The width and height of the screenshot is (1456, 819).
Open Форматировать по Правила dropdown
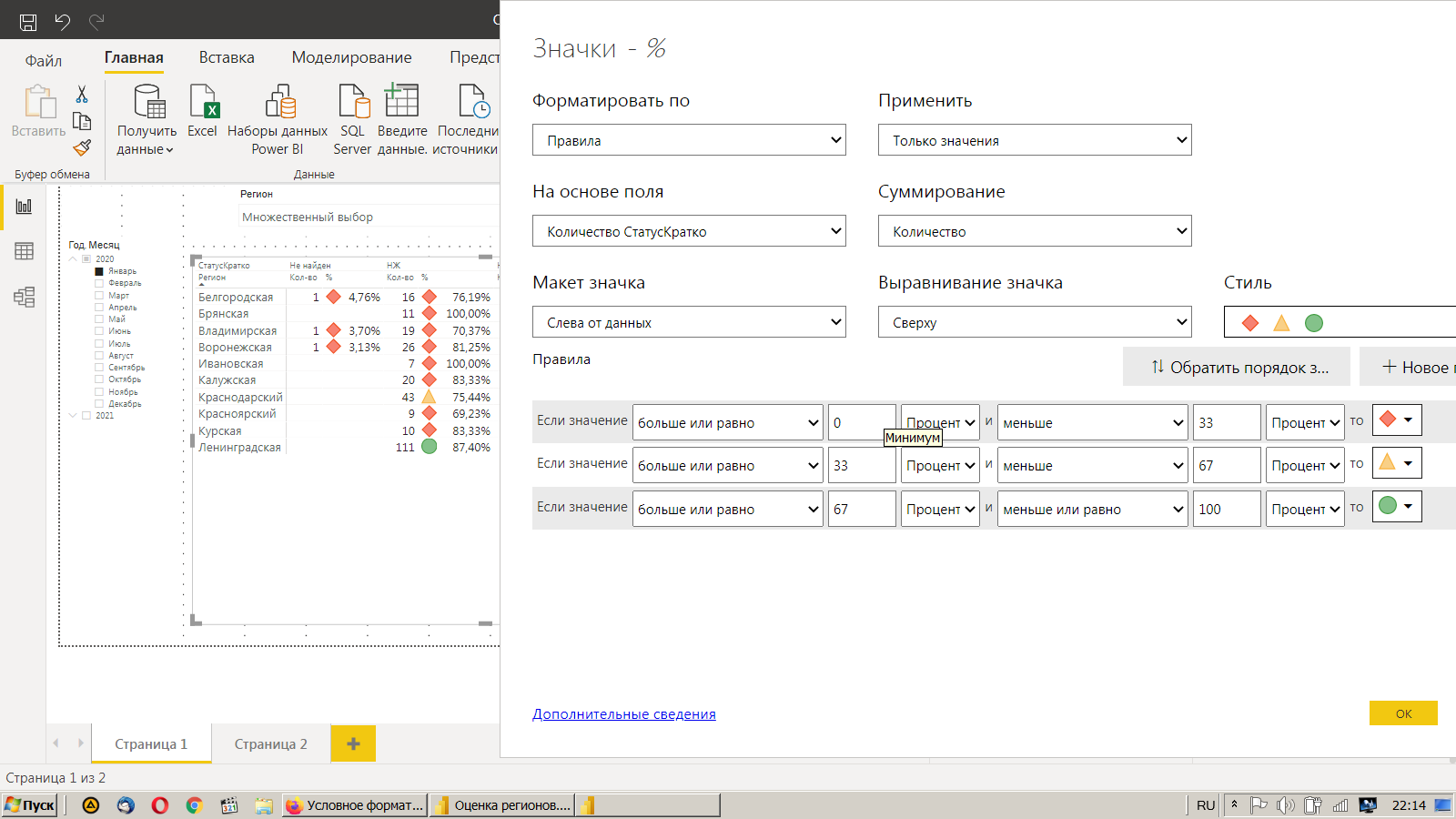pos(689,140)
